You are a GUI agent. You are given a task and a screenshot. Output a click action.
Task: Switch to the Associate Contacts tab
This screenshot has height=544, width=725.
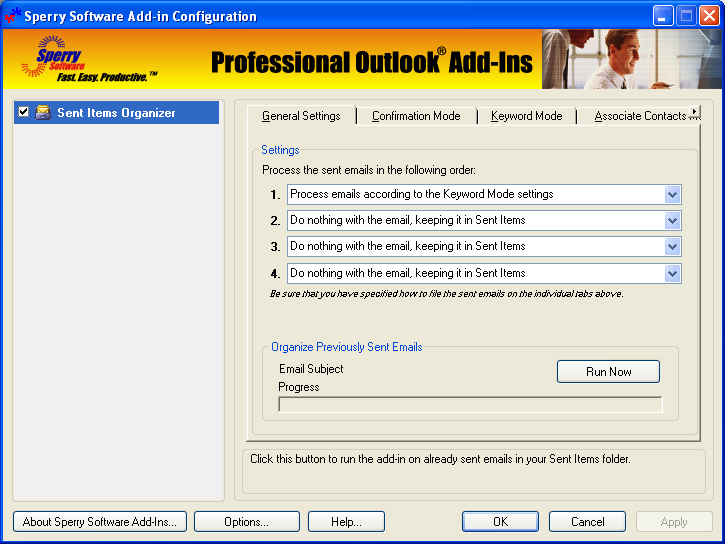coord(640,116)
